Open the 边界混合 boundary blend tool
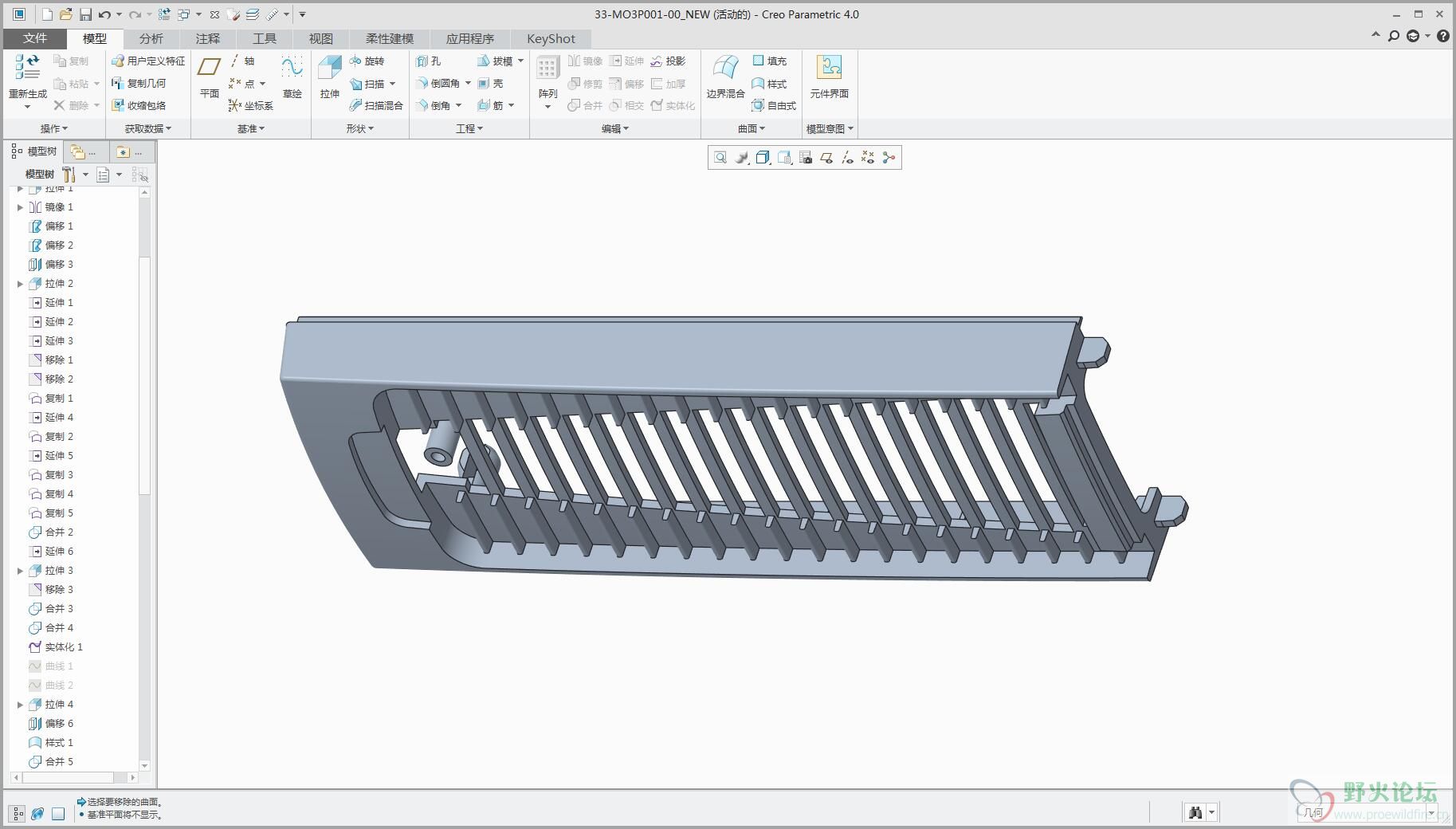The height and width of the screenshot is (829, 1456). tap(725, 77)
